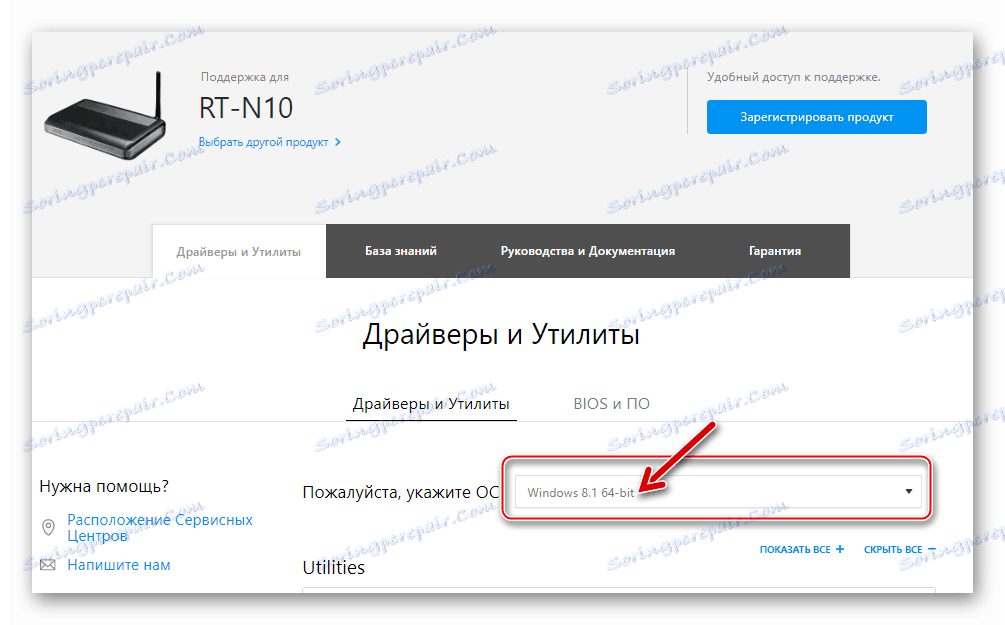Open the 'База знаний' tab
Image resolution: width=1005 pixels, height=625 pixels.
click(401, 251)
